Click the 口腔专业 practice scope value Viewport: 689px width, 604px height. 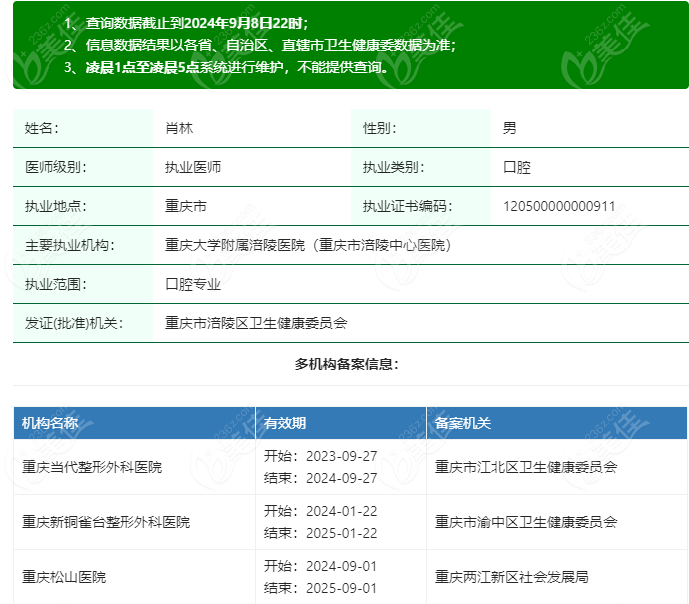193,284
